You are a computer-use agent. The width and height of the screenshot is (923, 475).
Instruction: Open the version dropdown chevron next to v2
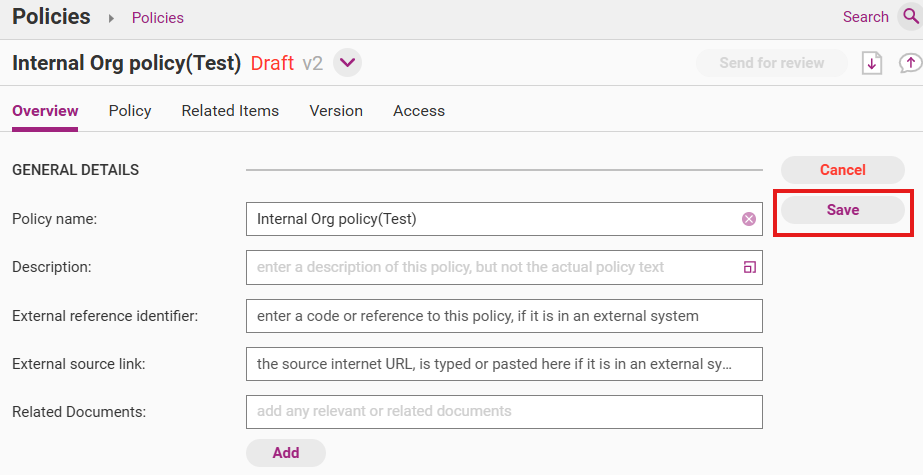347,63
